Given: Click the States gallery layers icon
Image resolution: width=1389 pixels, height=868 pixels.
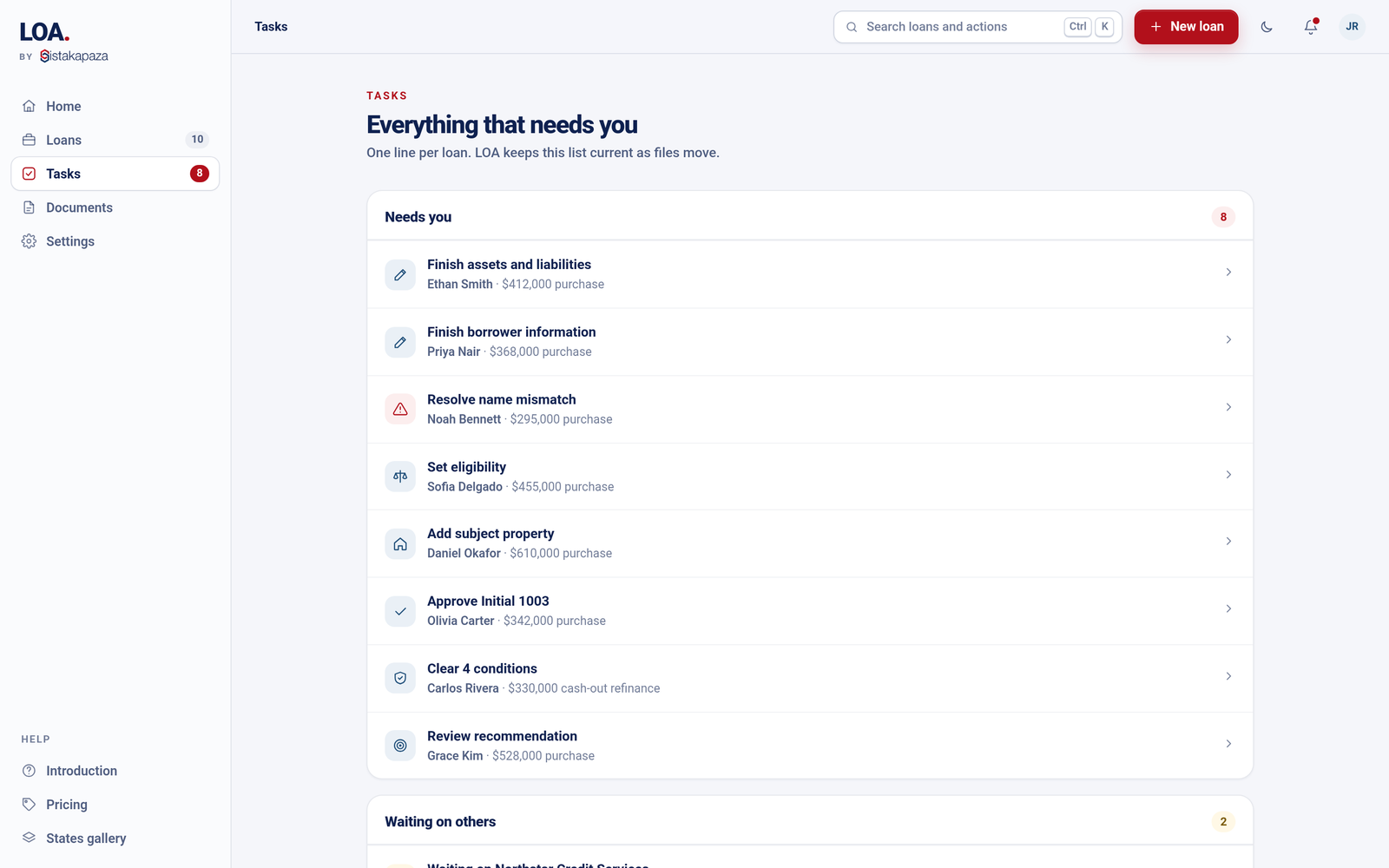Looking at the screenshot, I should (29, 838).
